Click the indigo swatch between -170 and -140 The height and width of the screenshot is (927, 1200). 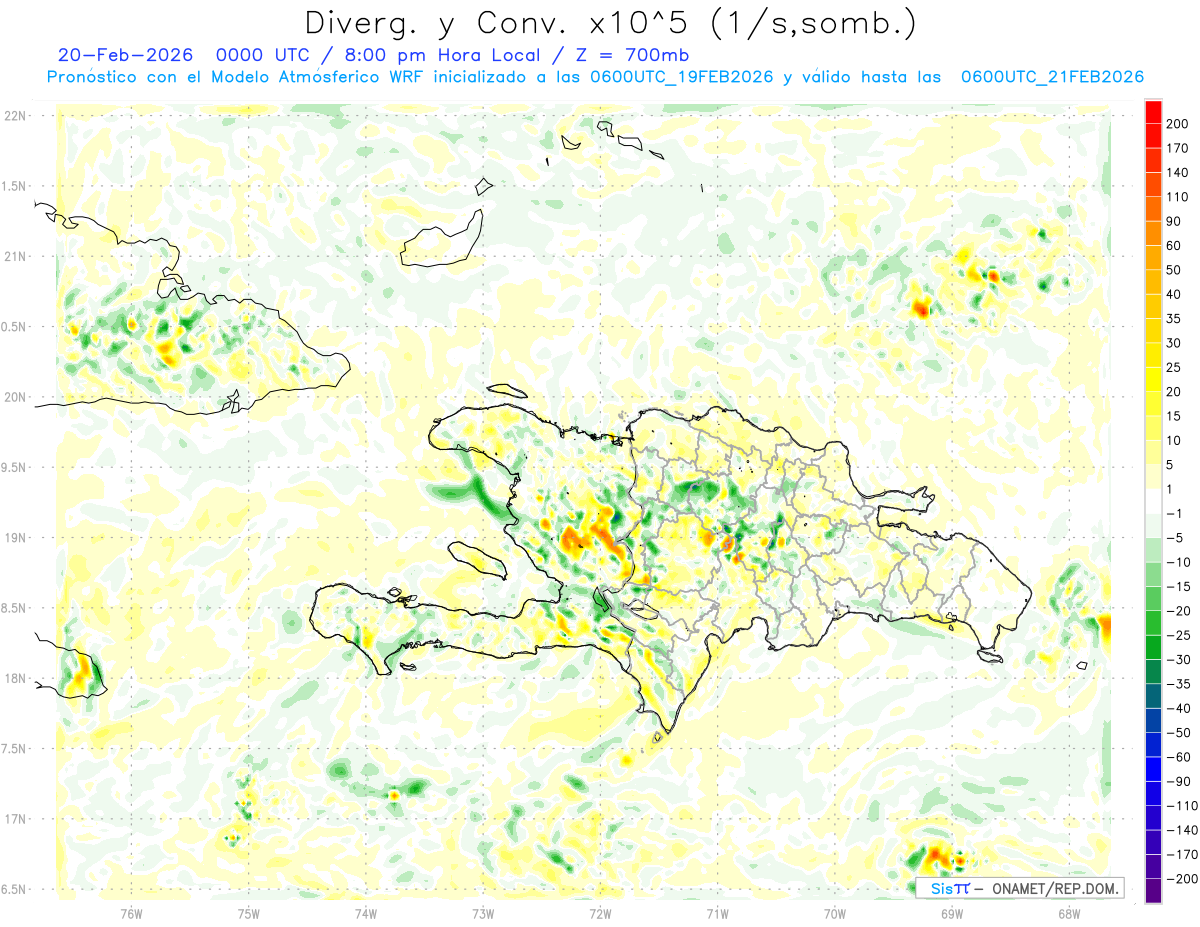point(1154,842)
